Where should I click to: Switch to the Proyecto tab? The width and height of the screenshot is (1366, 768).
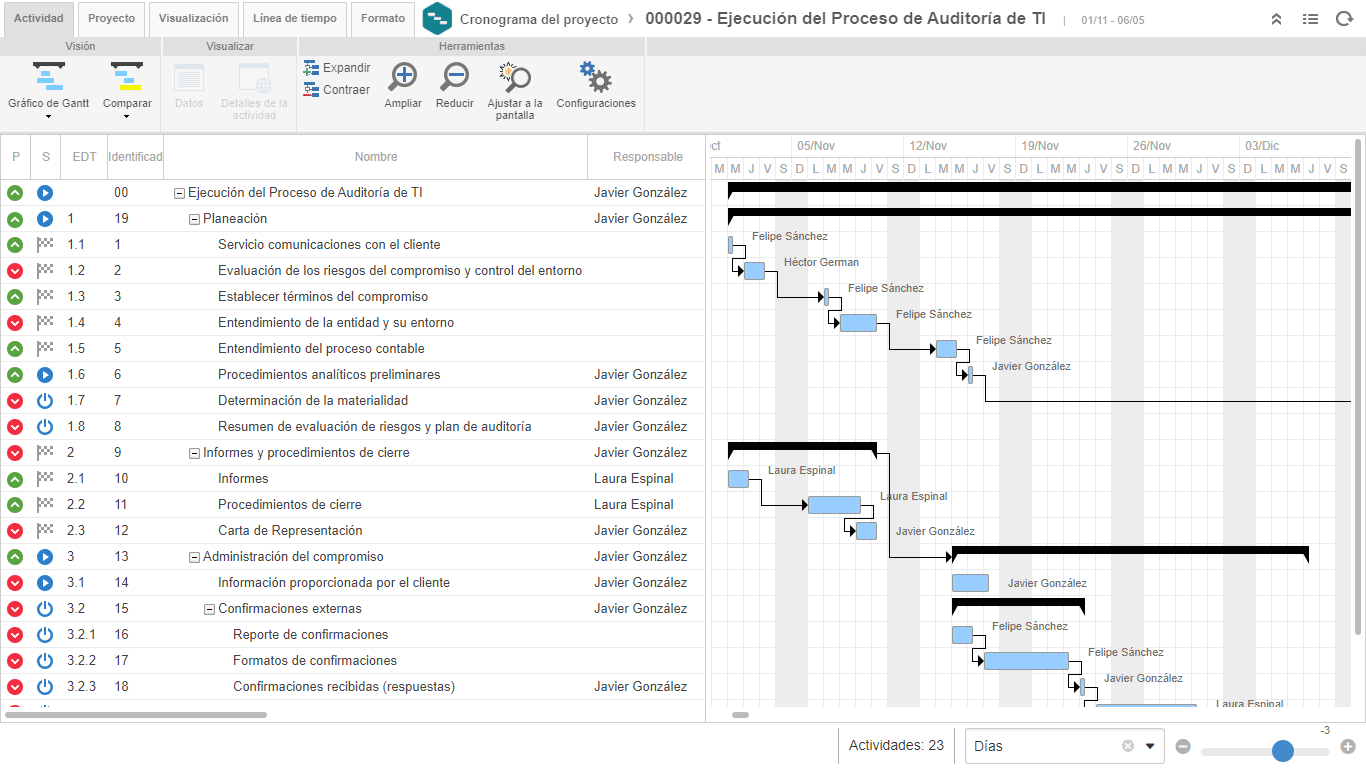pos(111,19)
